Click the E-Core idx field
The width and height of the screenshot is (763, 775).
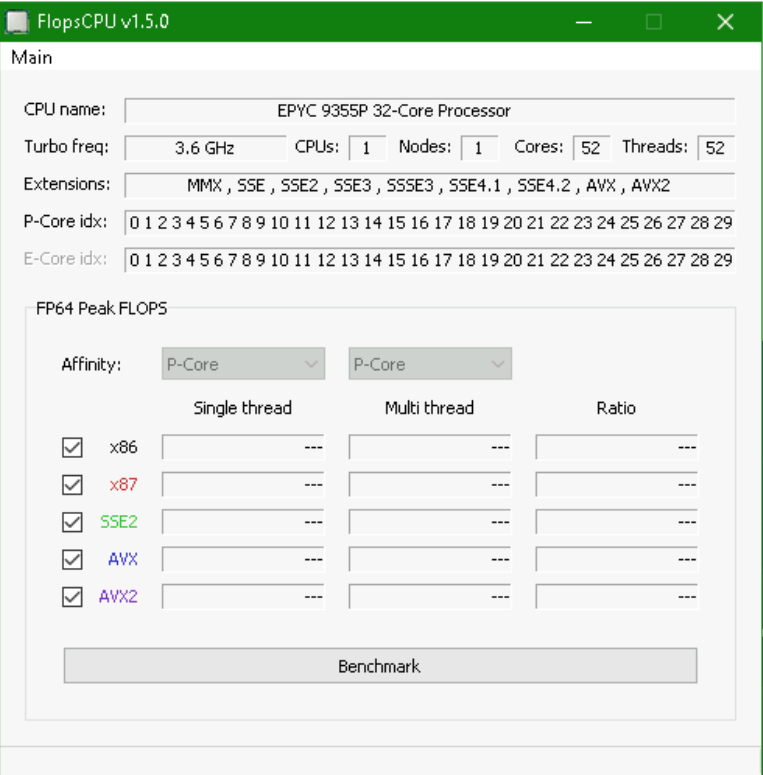pyautogui.click(x=429, y=260)
